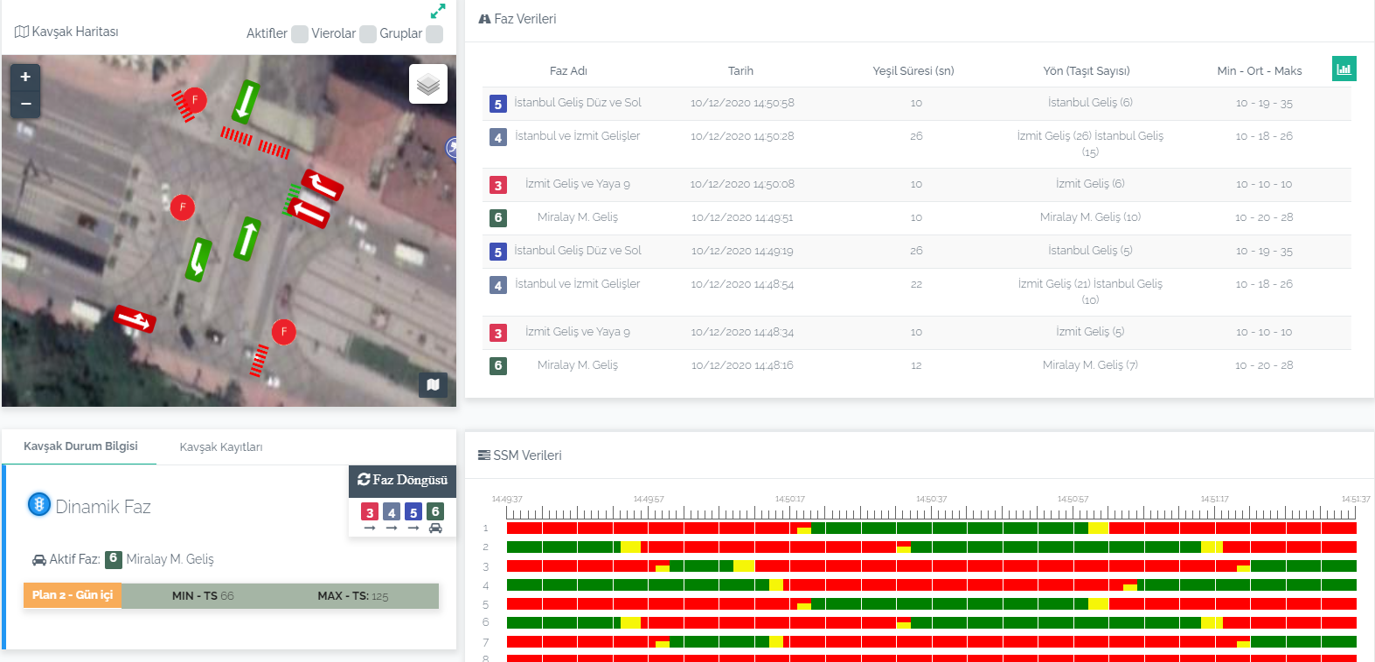This screenshot has width=1375, height=662.
Task: Click the traffic light Dinamik Faz icon
Action: [x=39, y=505]
